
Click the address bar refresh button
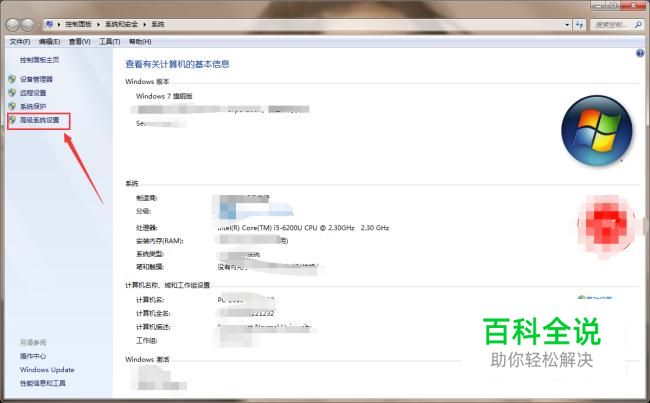tap(579, 25)
